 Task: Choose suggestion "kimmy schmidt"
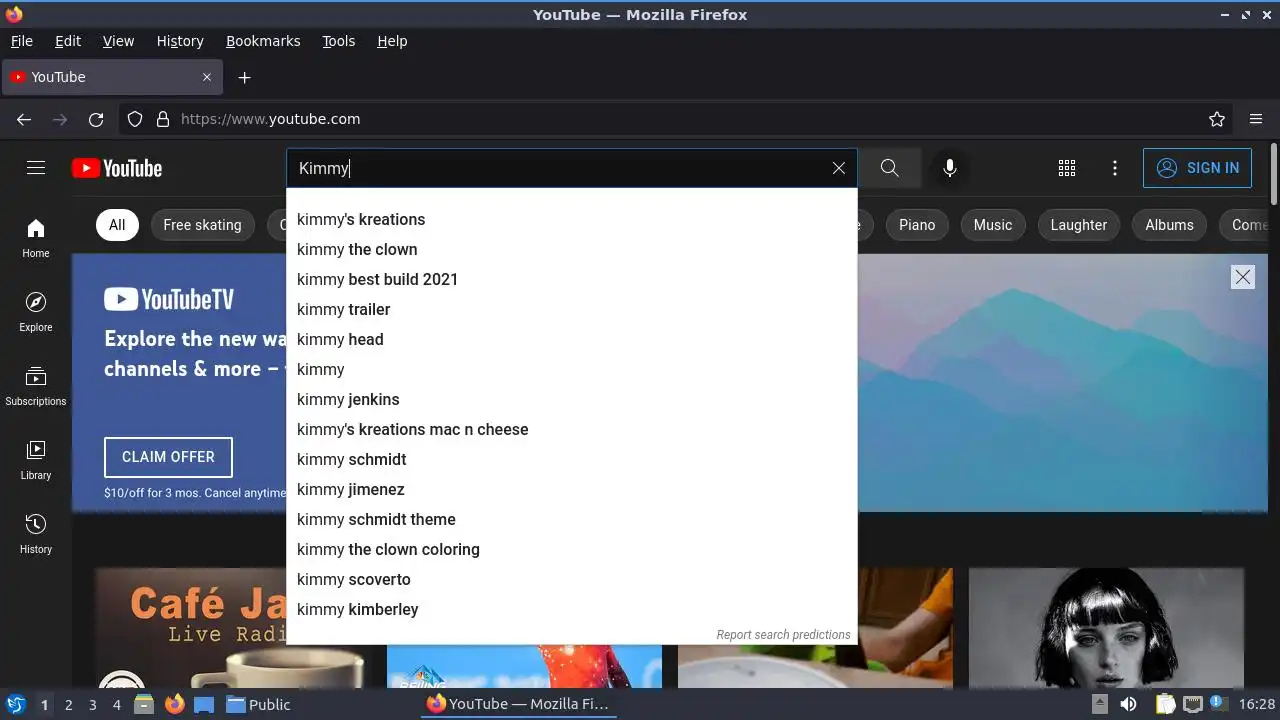point(572,459)
